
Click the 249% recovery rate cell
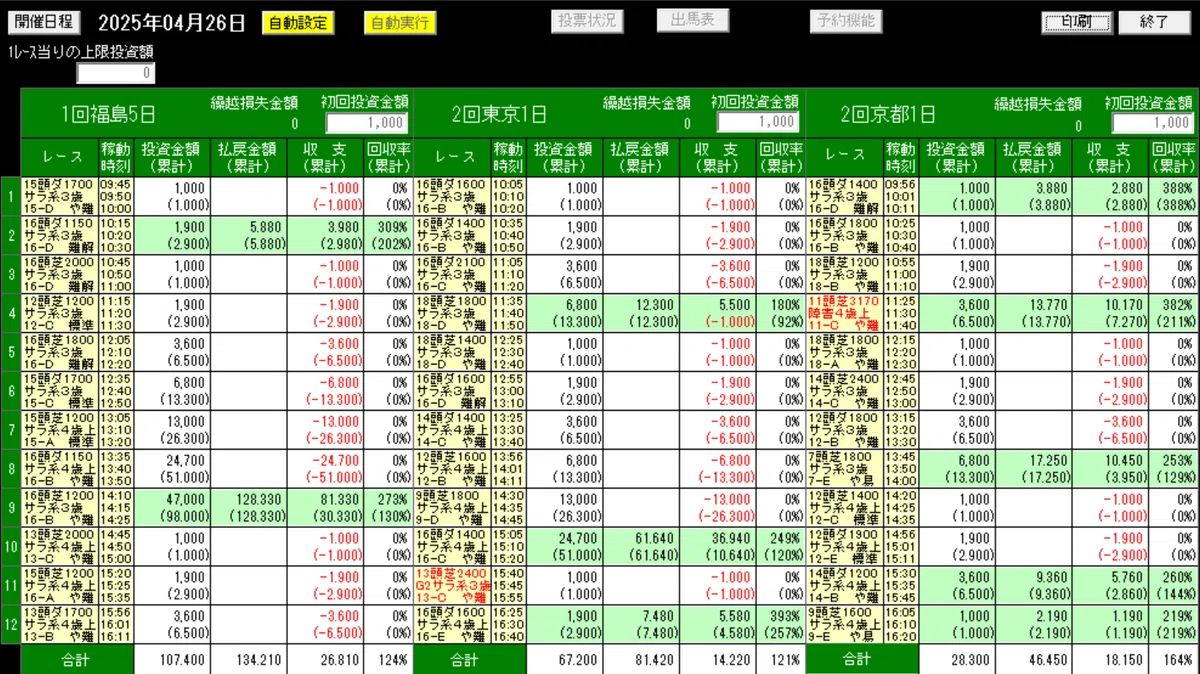tap(780, 547)
